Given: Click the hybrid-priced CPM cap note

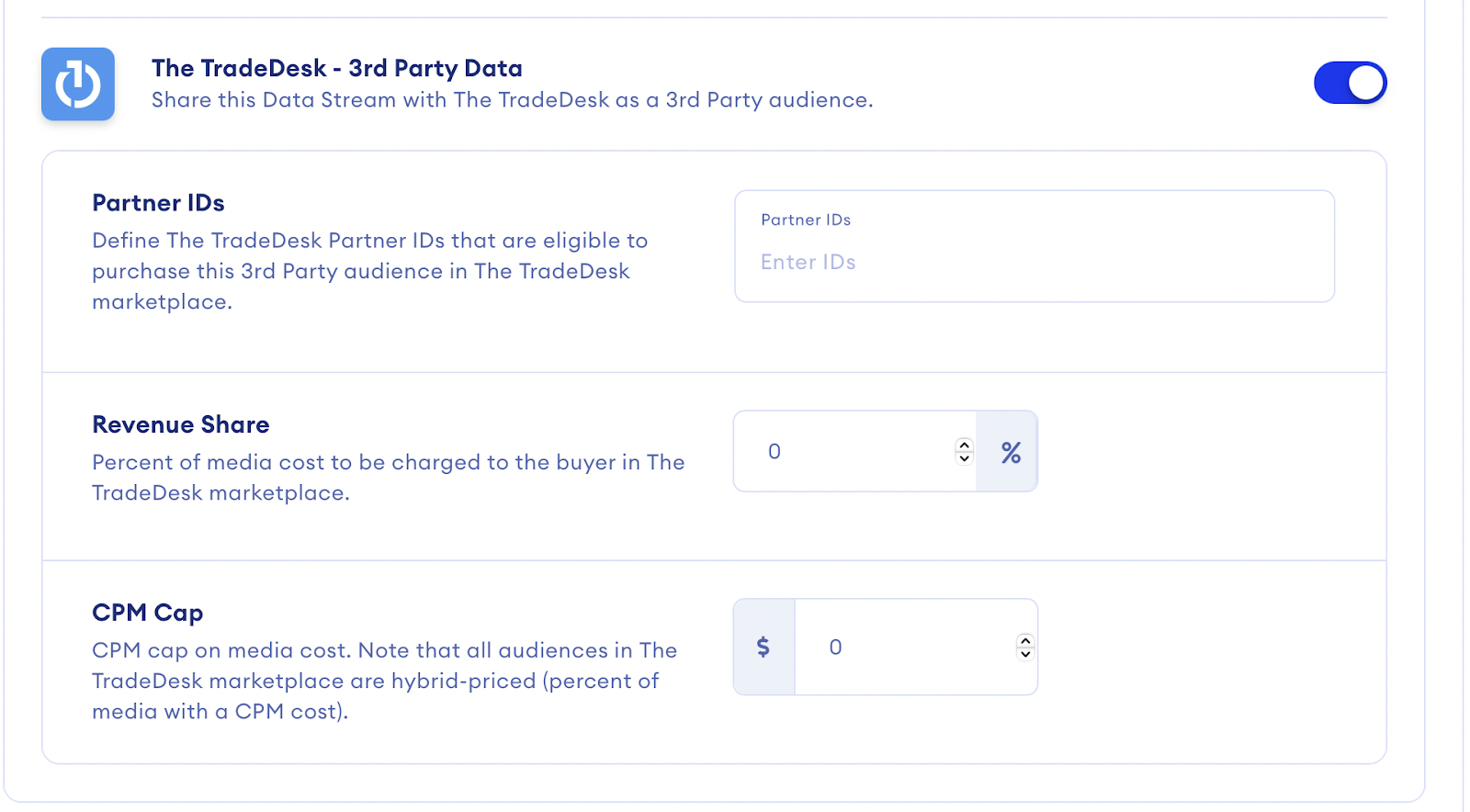Looking at the screenshot, I should point(384,681).
